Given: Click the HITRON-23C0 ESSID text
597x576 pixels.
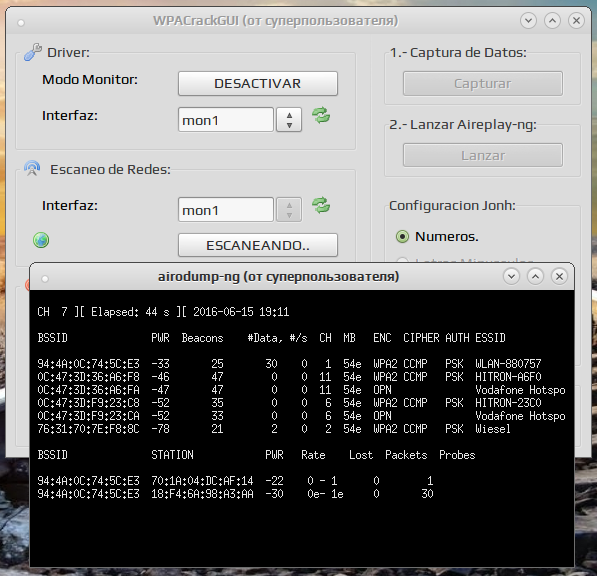Looking at the screenshot, I should [508, 402].
